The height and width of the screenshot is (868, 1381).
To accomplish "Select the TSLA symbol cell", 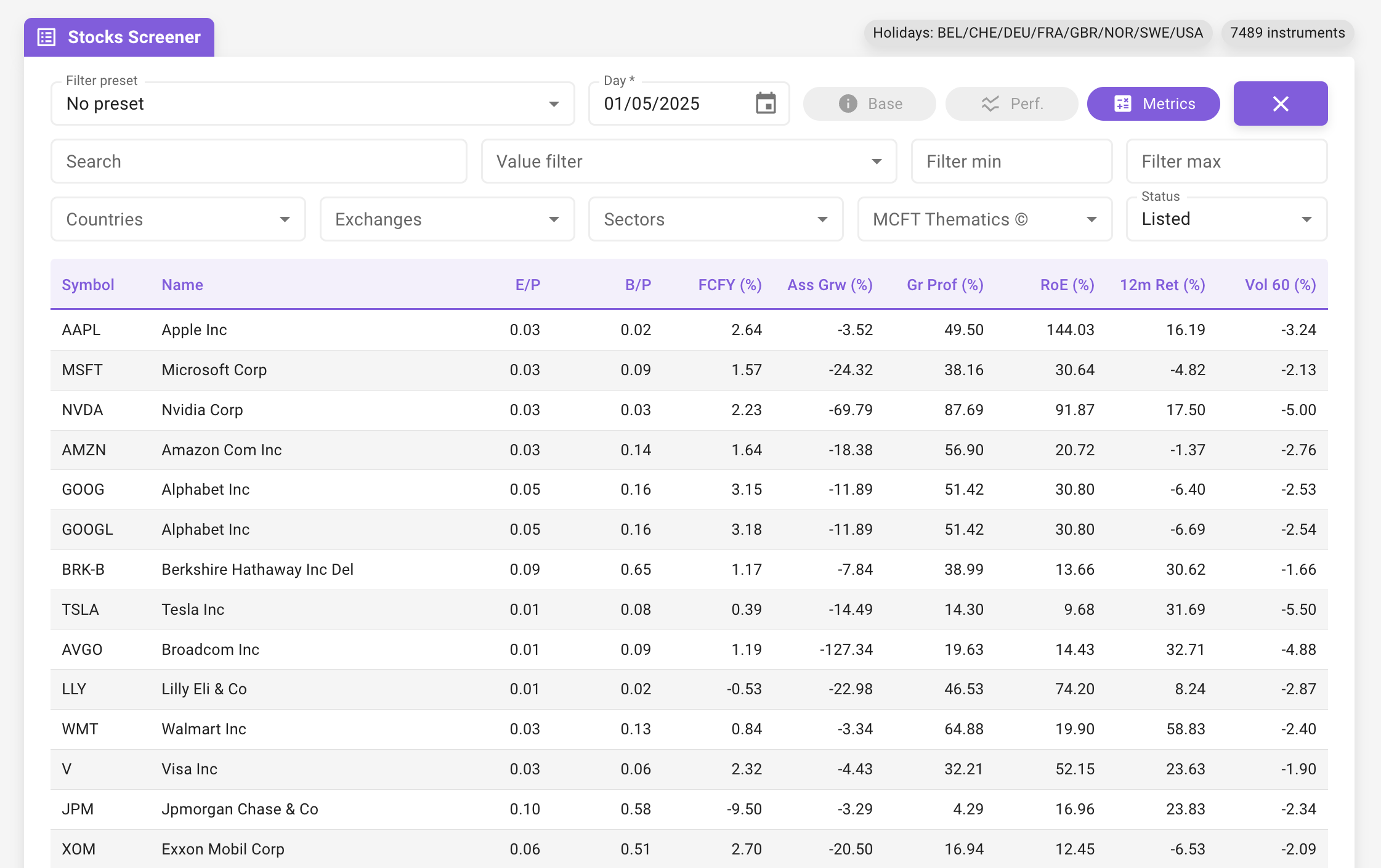I will point(80,609).
